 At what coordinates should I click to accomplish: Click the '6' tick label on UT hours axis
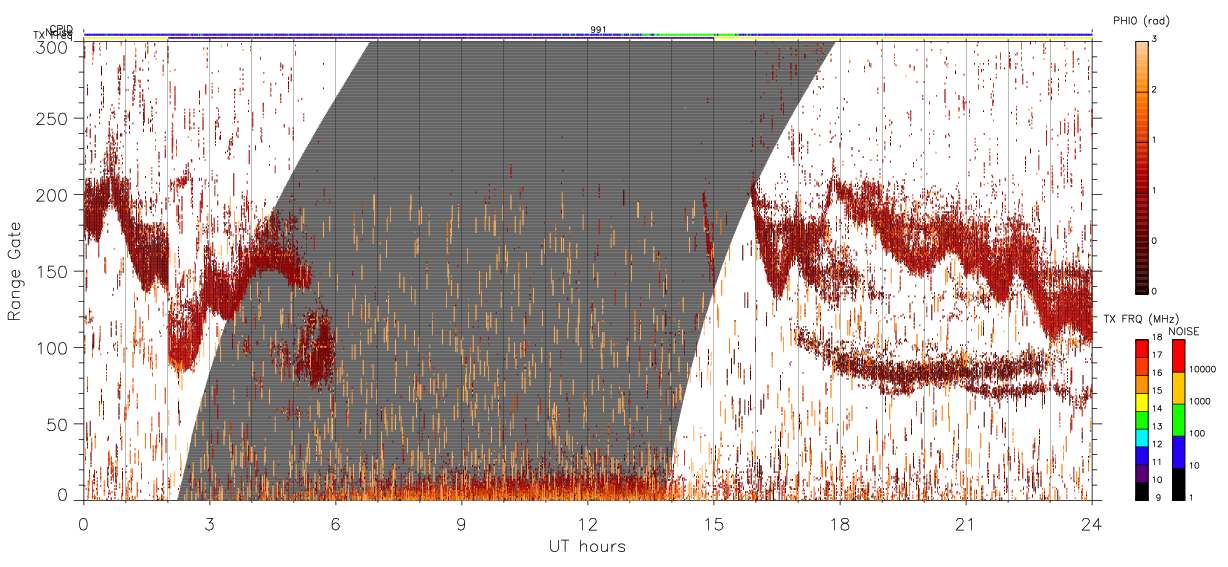[x=335, y=523]
